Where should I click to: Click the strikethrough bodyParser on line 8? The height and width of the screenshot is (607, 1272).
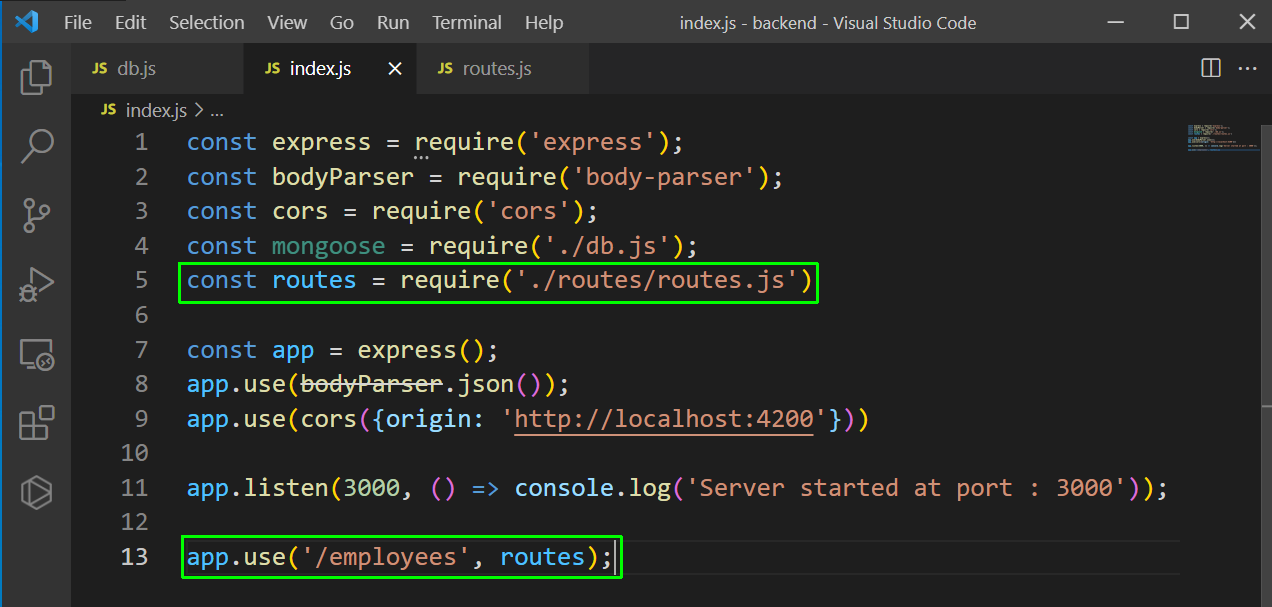372,384
